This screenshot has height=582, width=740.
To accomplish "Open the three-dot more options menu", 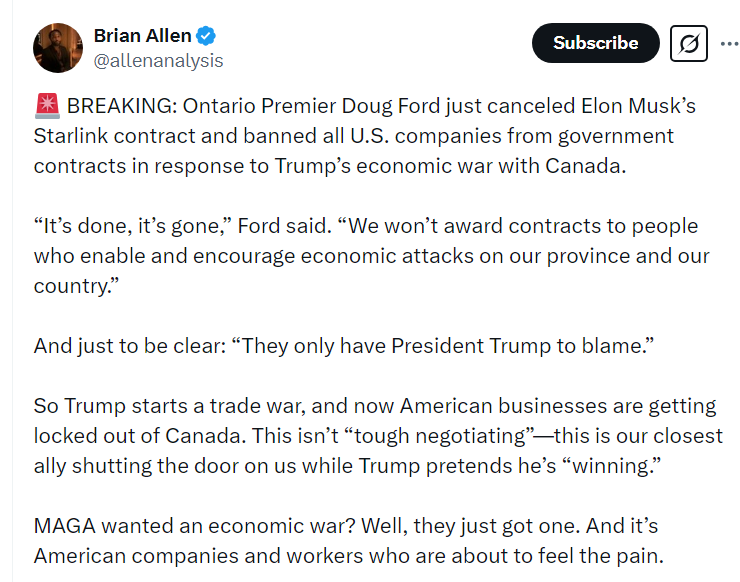I will [730, 44].
